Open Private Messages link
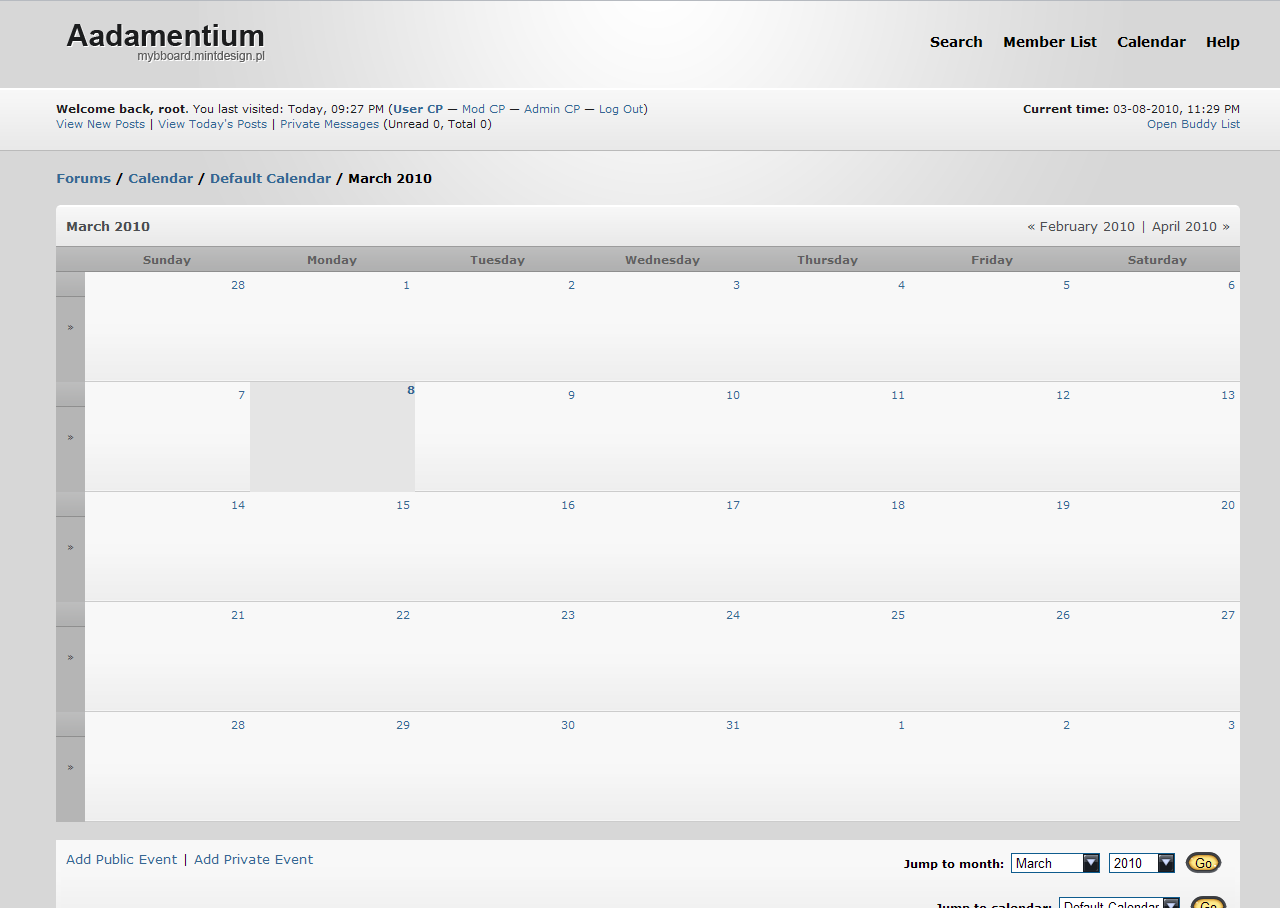 pyautogui.click(x=329, y=124)
